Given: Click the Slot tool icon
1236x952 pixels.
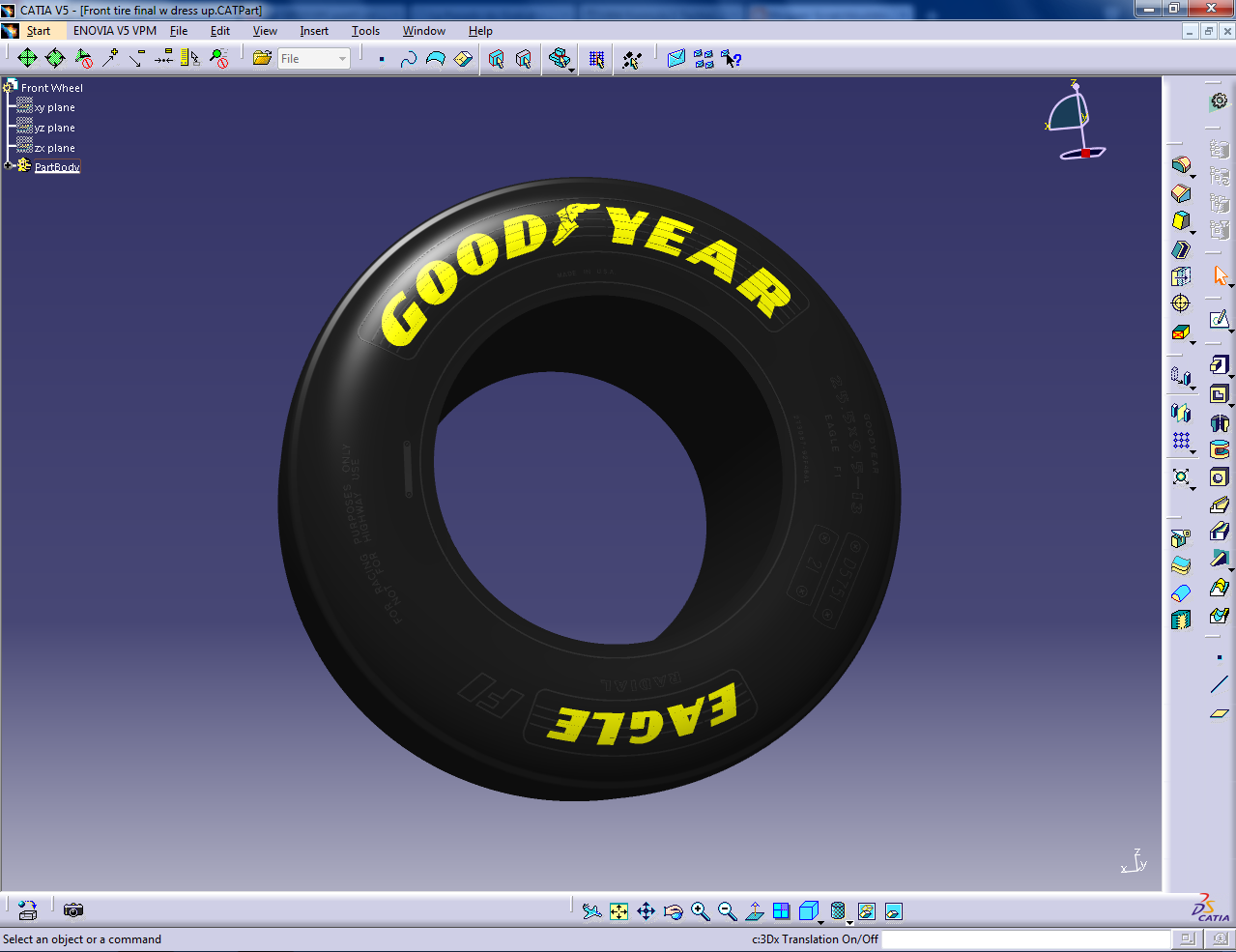Looking at the screenshot, I should tap(1219, 531).
